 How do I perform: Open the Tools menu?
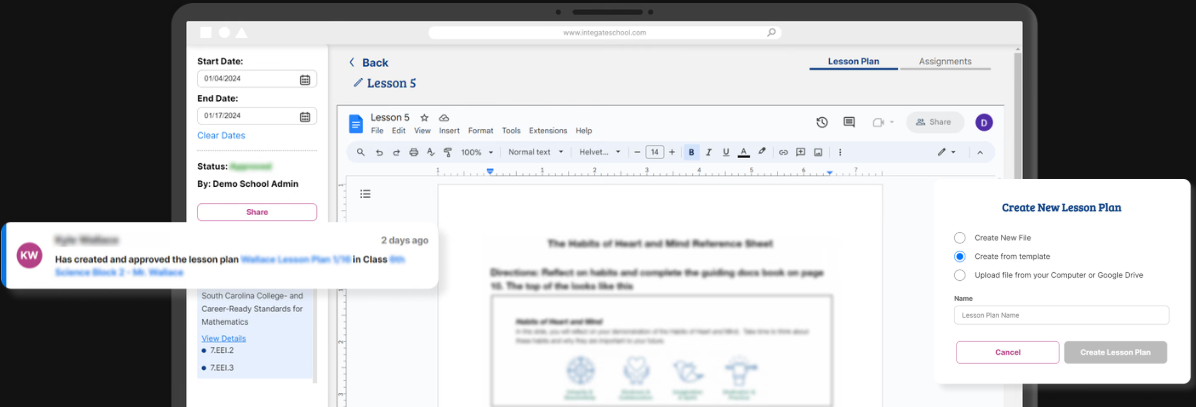coord(511,130)
